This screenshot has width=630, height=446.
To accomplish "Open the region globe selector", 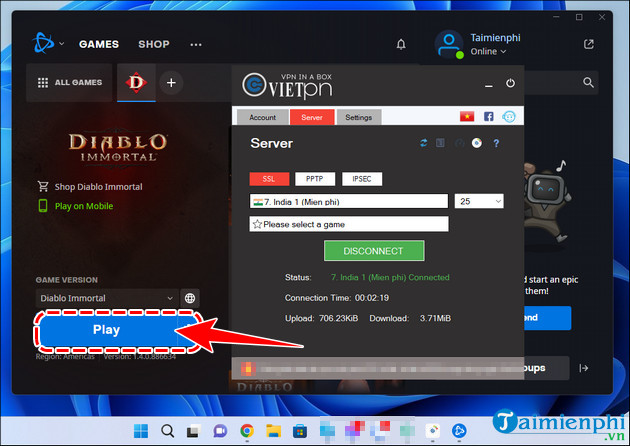I will pyautogui.click(x=190, y=298).
